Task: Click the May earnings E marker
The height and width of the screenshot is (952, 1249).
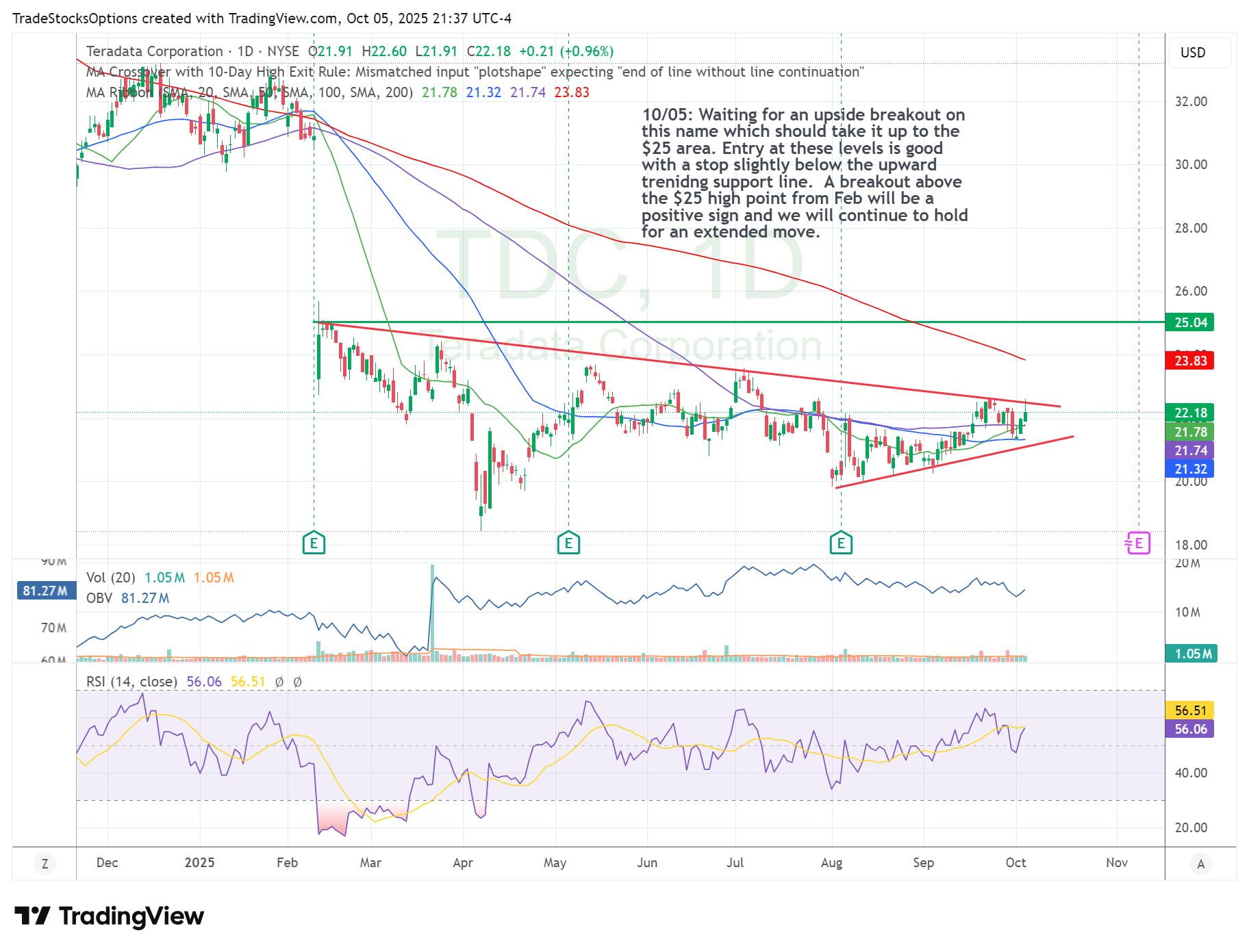Action: [568, 543]
